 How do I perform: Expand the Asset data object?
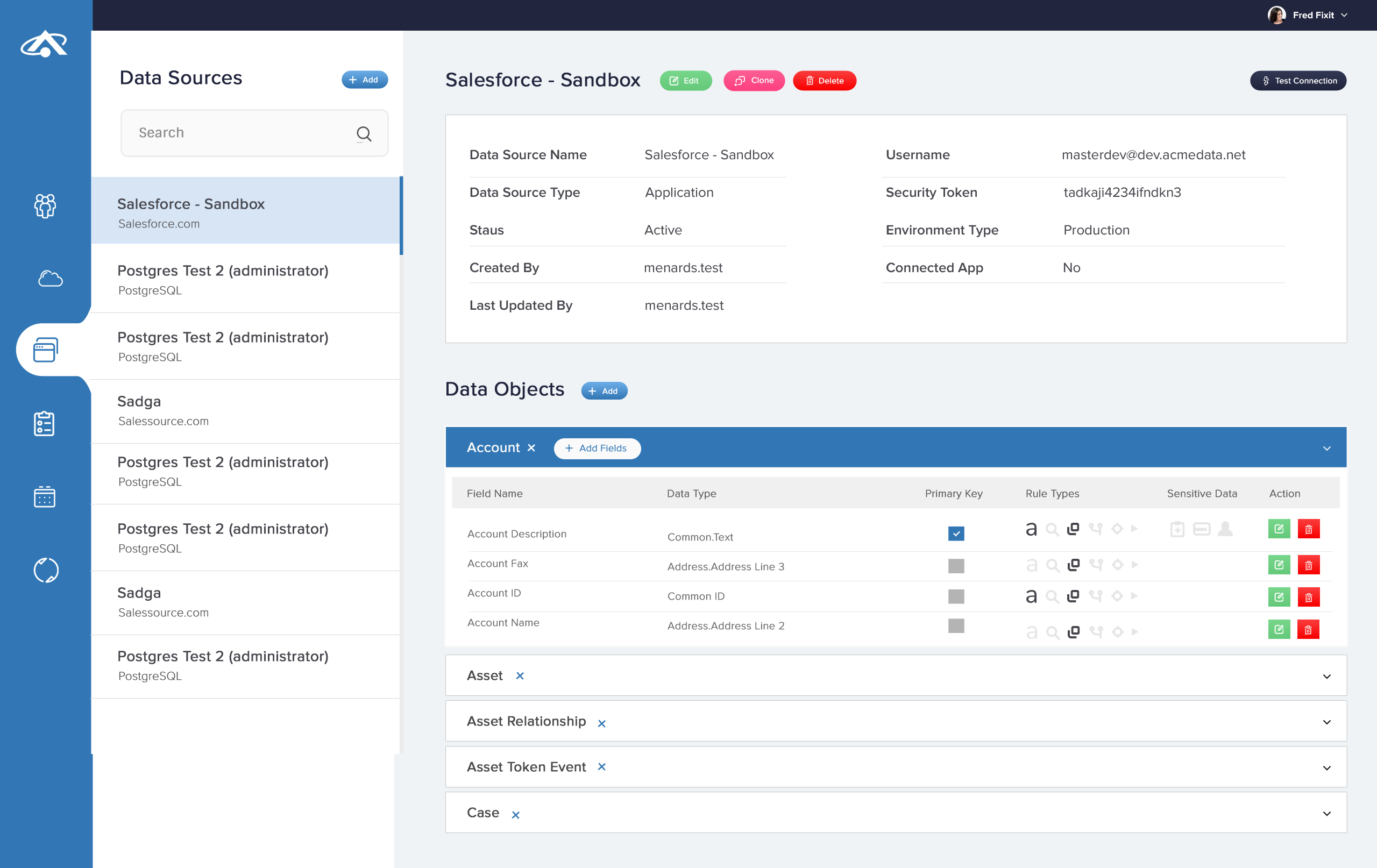point(1326,677)
